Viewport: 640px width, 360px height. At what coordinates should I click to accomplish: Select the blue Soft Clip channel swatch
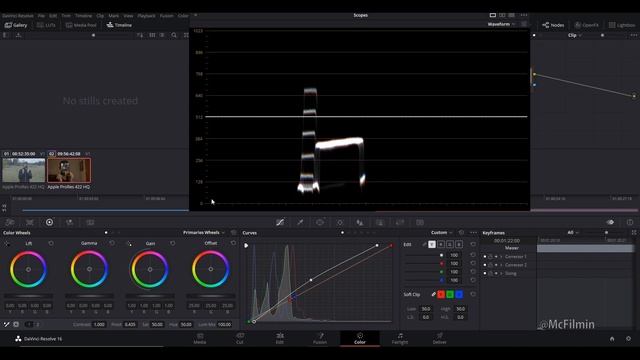pyautogui.click(x=459, y=294)
